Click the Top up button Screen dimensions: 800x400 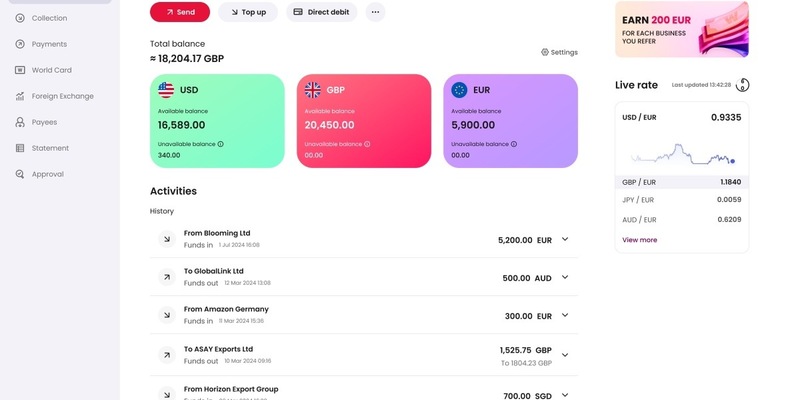[x=247, y=12]
